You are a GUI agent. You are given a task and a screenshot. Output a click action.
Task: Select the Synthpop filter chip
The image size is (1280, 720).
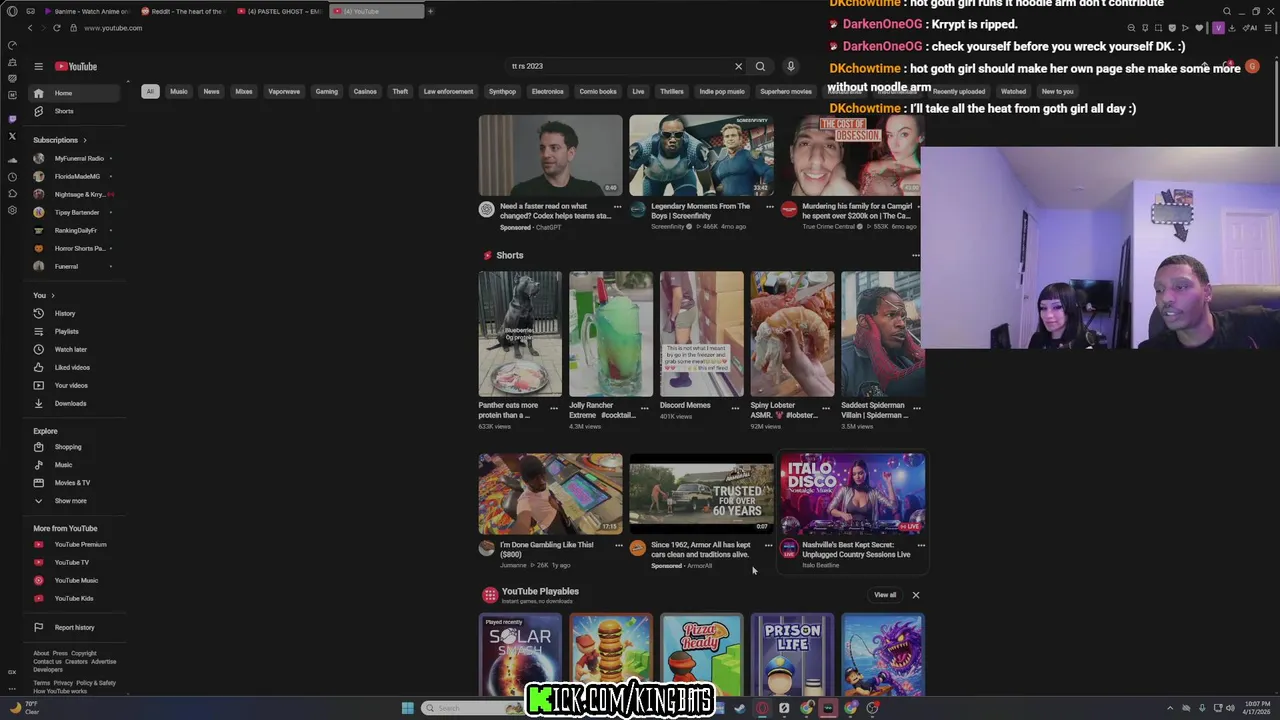tap(502, 91)
